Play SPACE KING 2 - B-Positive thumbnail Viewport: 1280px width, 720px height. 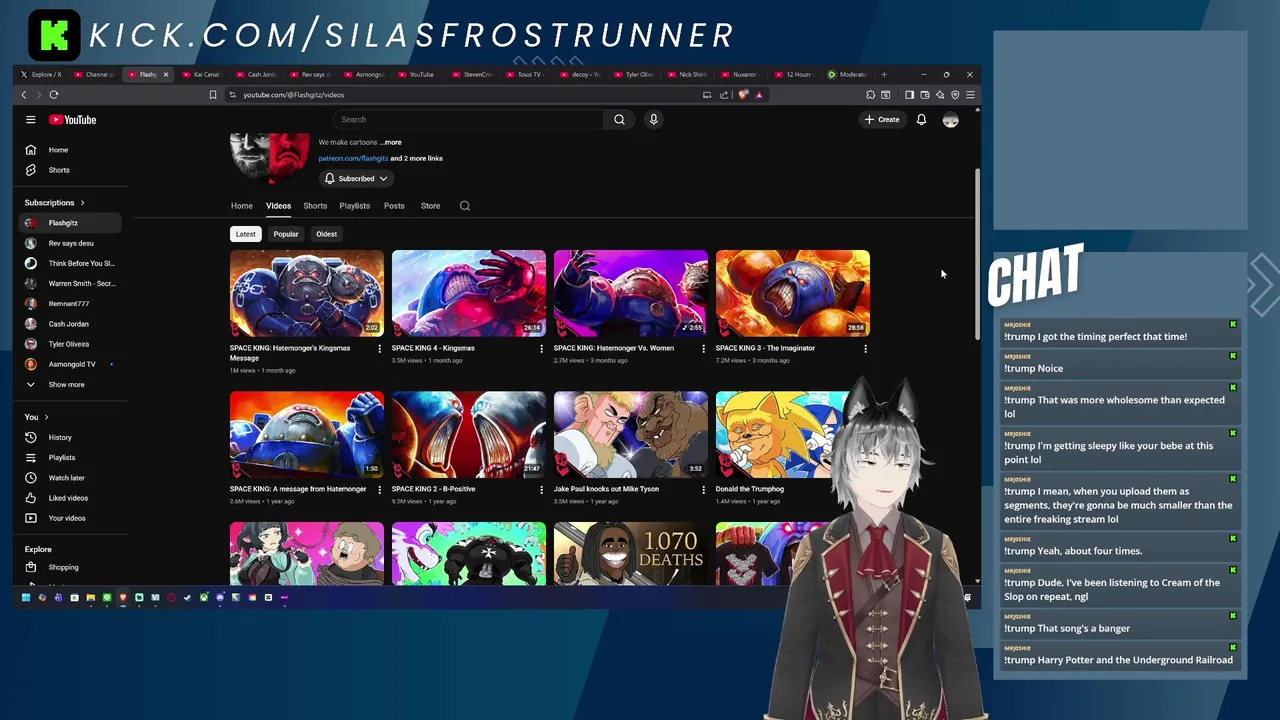tap(469, 434)
